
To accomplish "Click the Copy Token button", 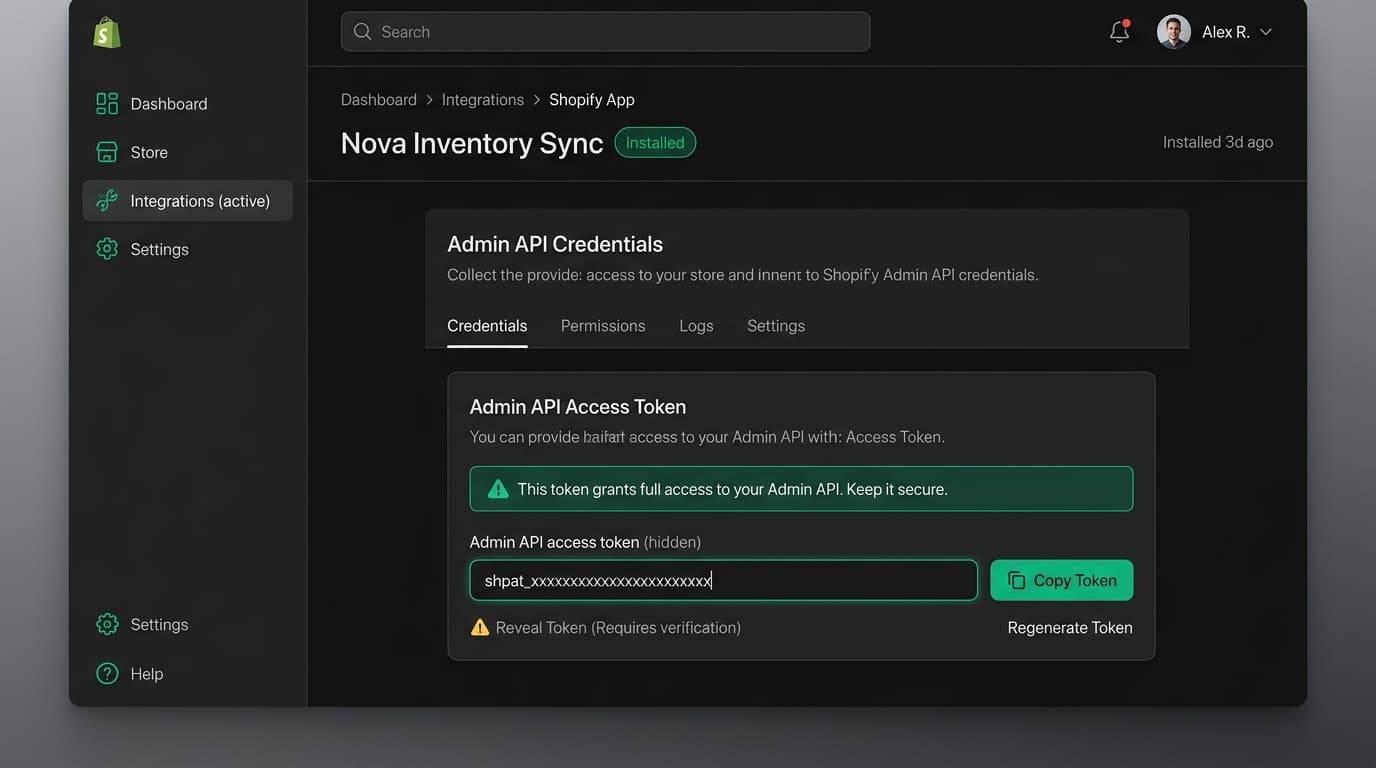I will (x=1062, y=580).
